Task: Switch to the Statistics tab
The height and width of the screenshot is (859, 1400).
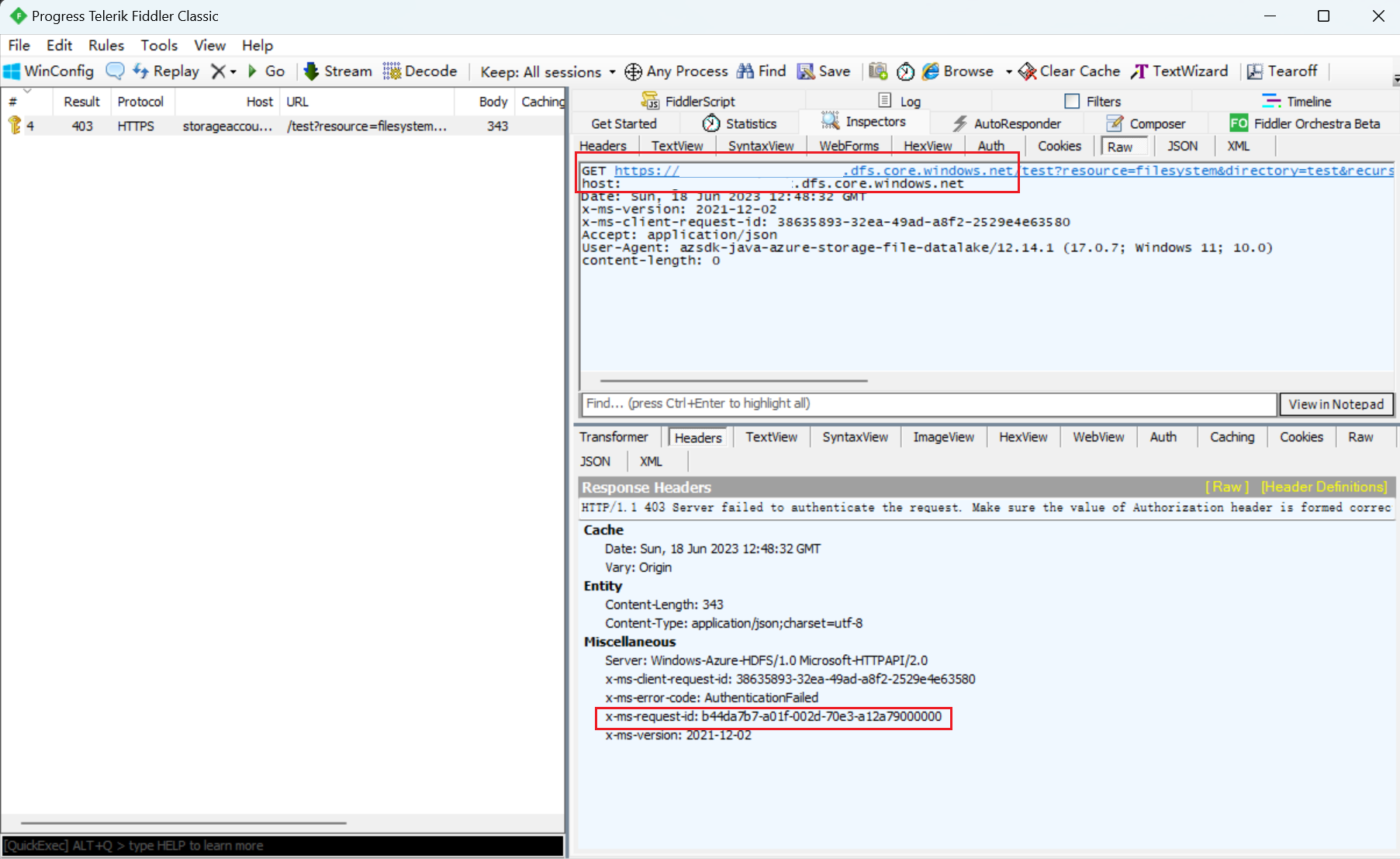Action: click(x=739, y=123)
